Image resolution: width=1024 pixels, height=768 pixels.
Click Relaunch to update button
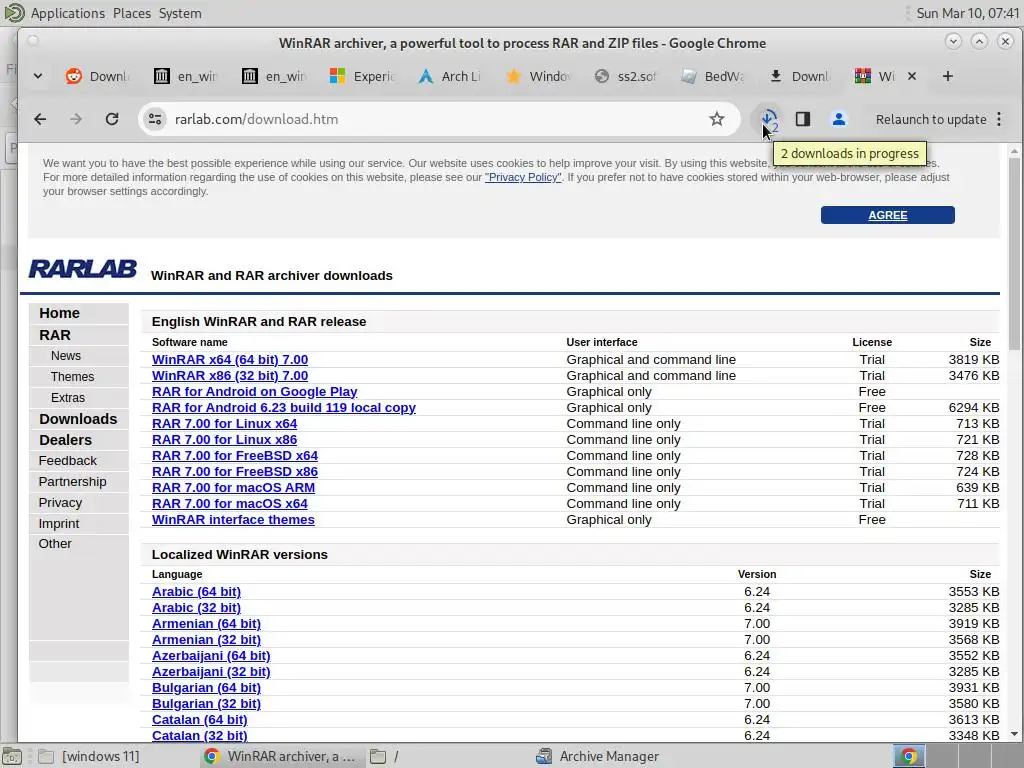tap(931, 119)
